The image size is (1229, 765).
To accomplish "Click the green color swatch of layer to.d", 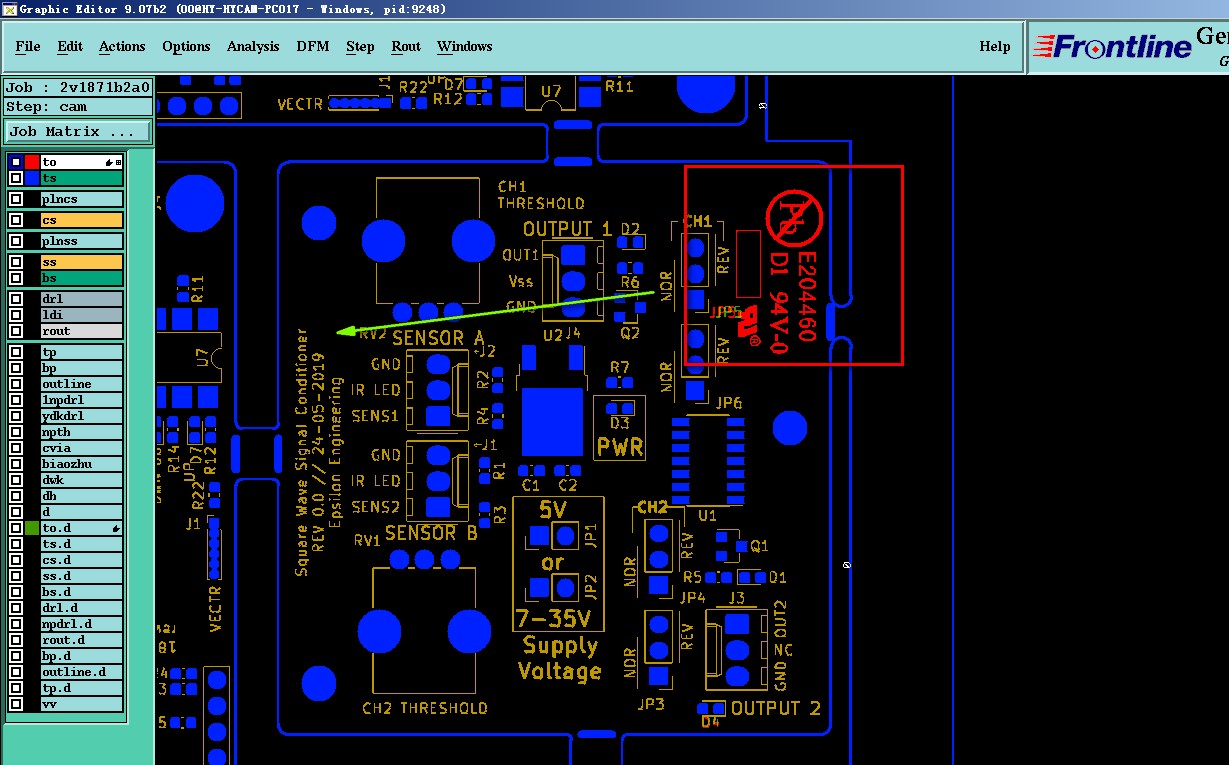I will [x=32, y=528].
